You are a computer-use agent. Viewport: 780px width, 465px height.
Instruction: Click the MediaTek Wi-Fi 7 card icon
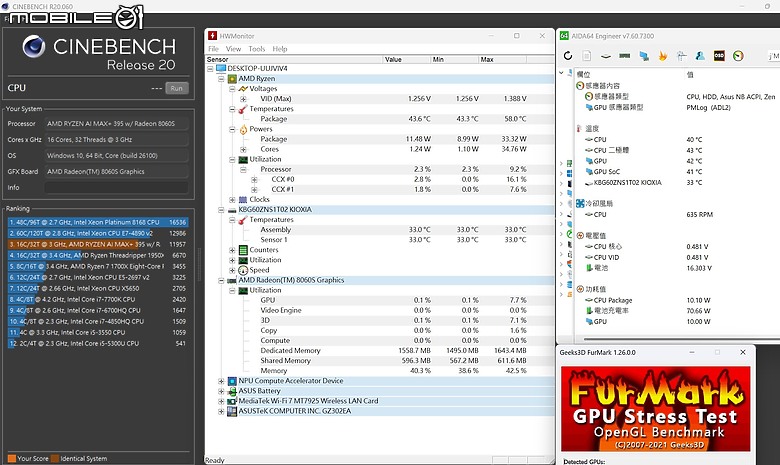coord(232,401)
